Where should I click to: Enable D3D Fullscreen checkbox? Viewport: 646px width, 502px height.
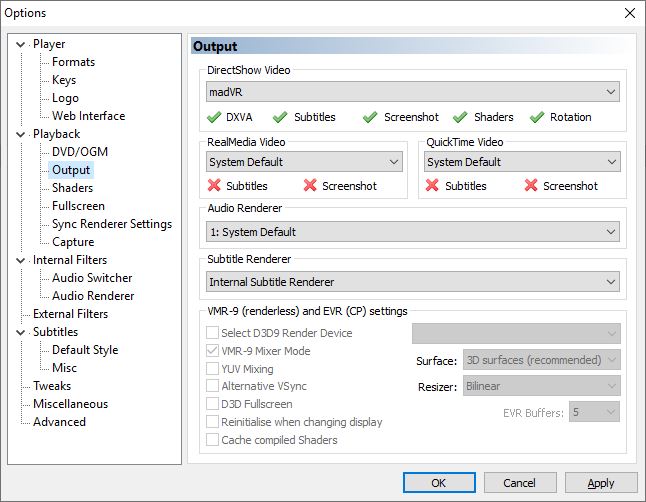[212, 403]
